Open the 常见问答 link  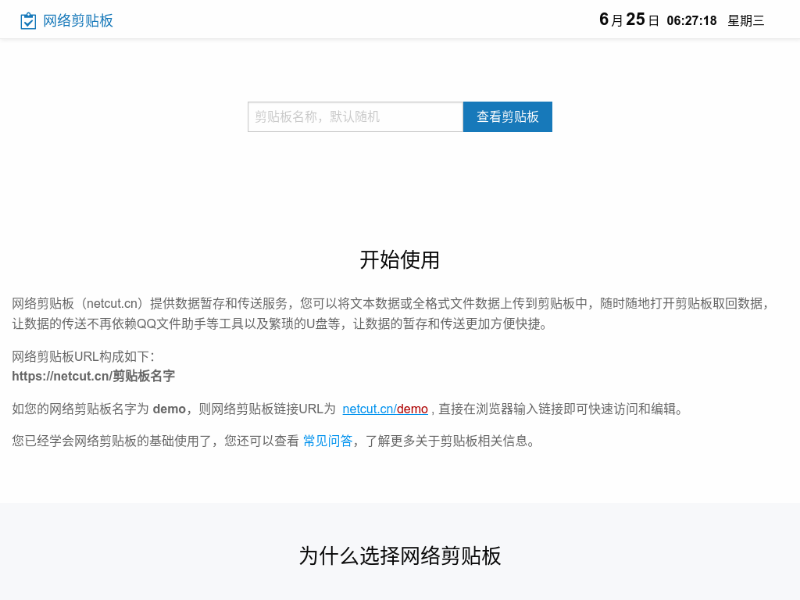[327, 441]
